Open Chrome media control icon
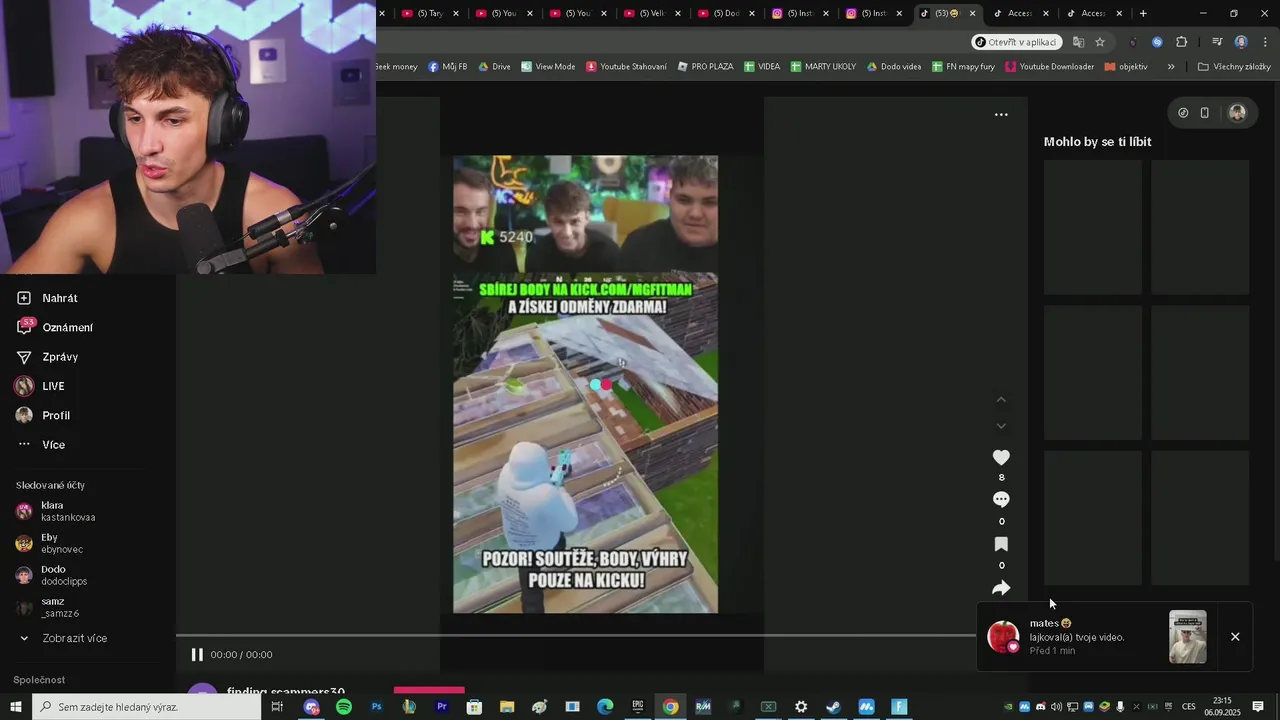 (1217, 42)
